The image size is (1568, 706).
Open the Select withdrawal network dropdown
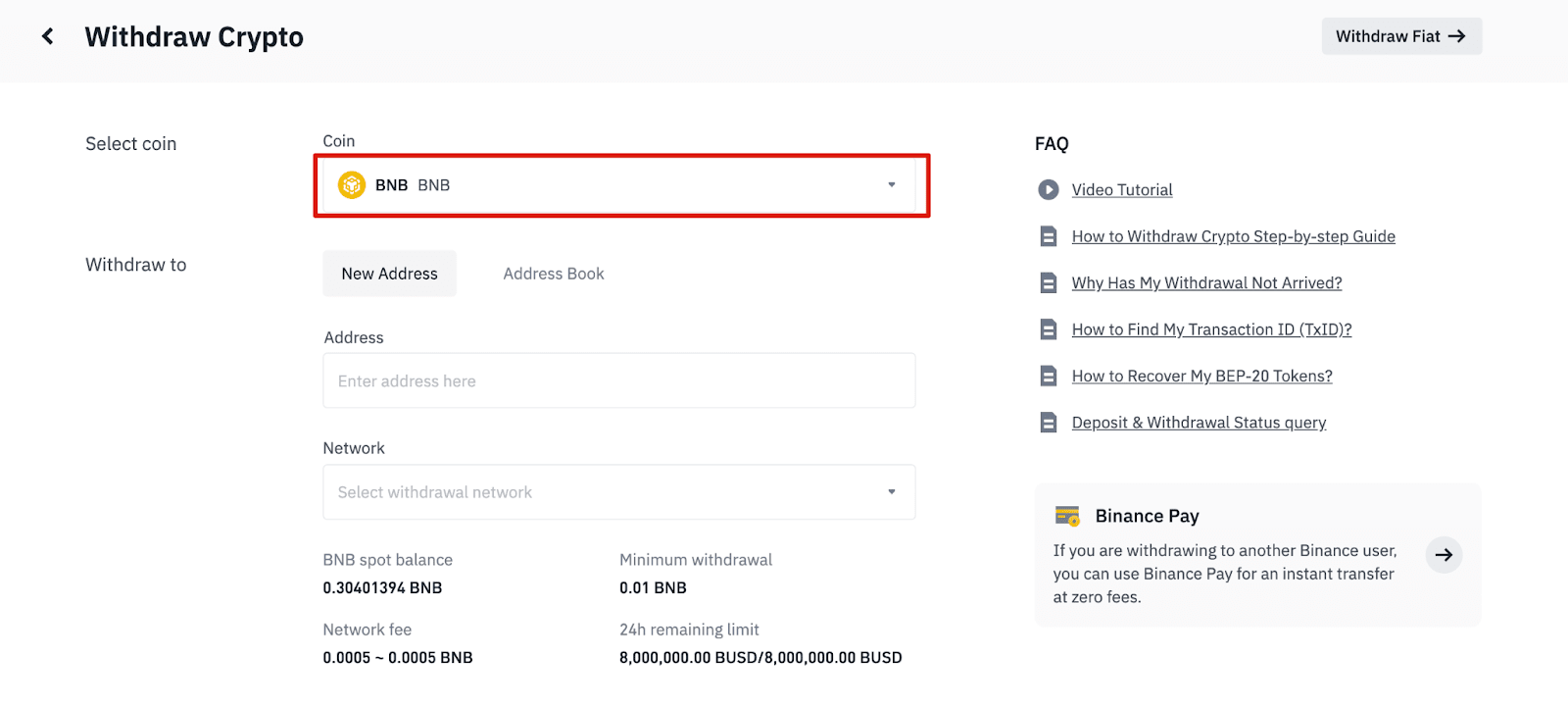[x=618, y=492]
